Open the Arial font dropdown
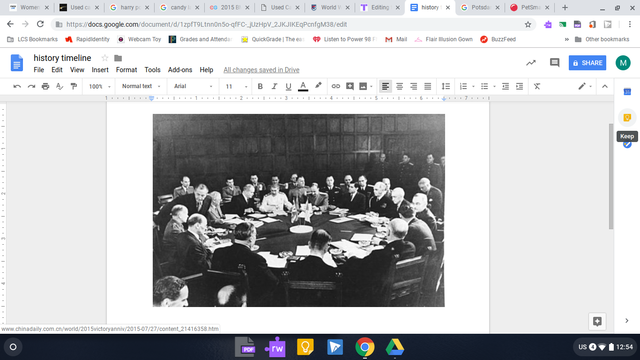 click(x=193, y=86)
